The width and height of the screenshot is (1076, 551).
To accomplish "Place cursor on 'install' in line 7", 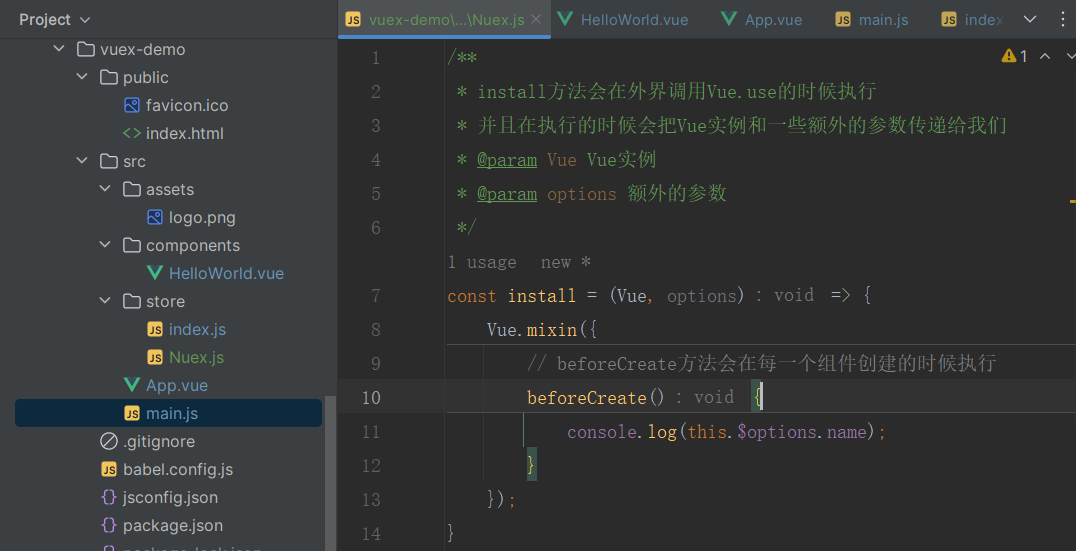I will click(x=541, y=296).
